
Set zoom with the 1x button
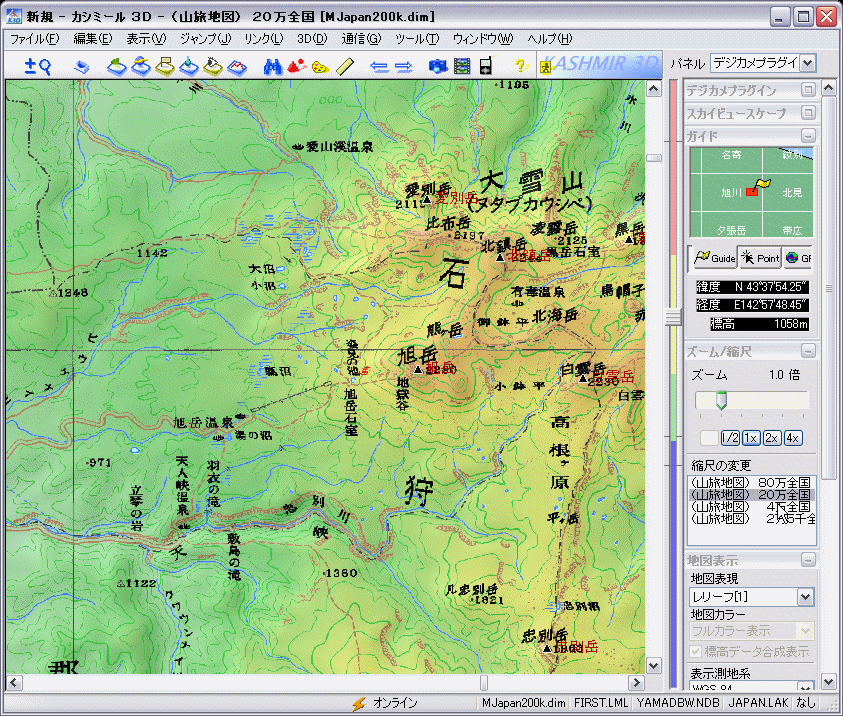[751, 438]
